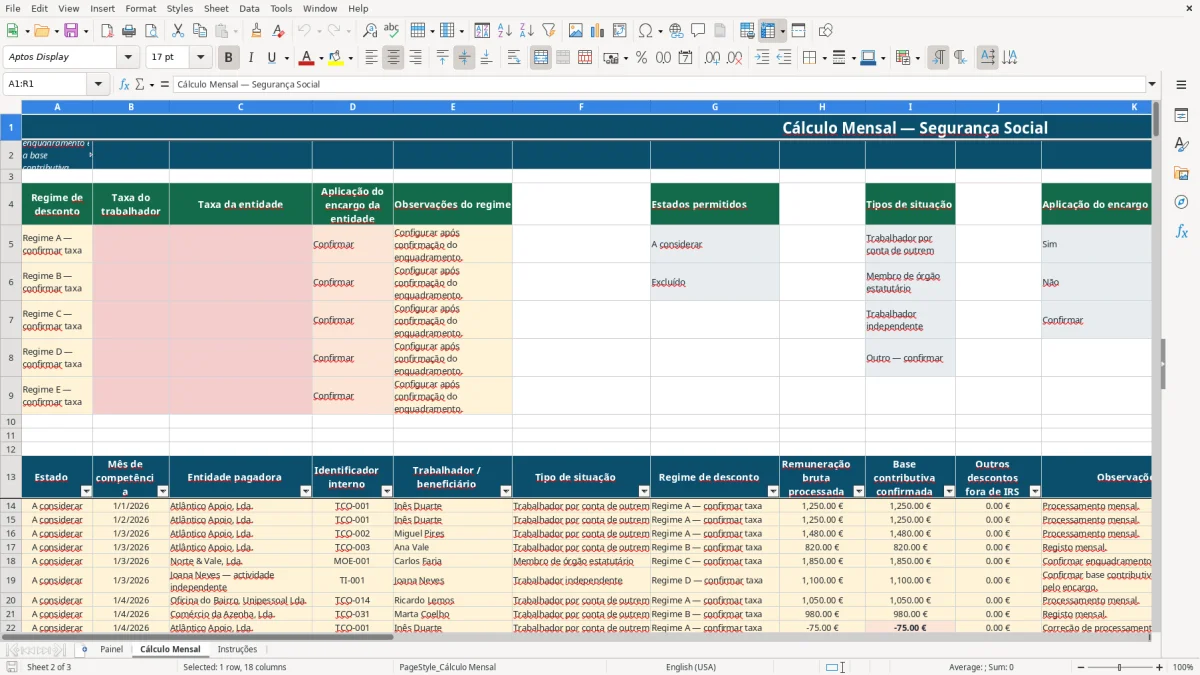Screen dimensions: 1200x675
Task: Open the Function Wizard
Action: [x=125, y=85]
